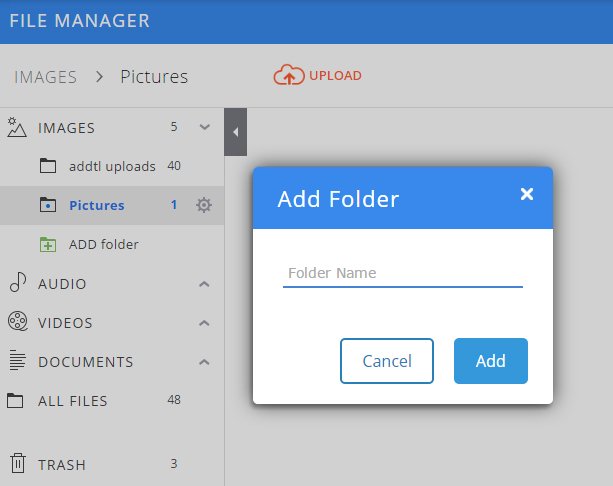The height and width of the screenshot is (486, 613).
Task: Click the Trash bin icon
Action: tap(18, 463)
